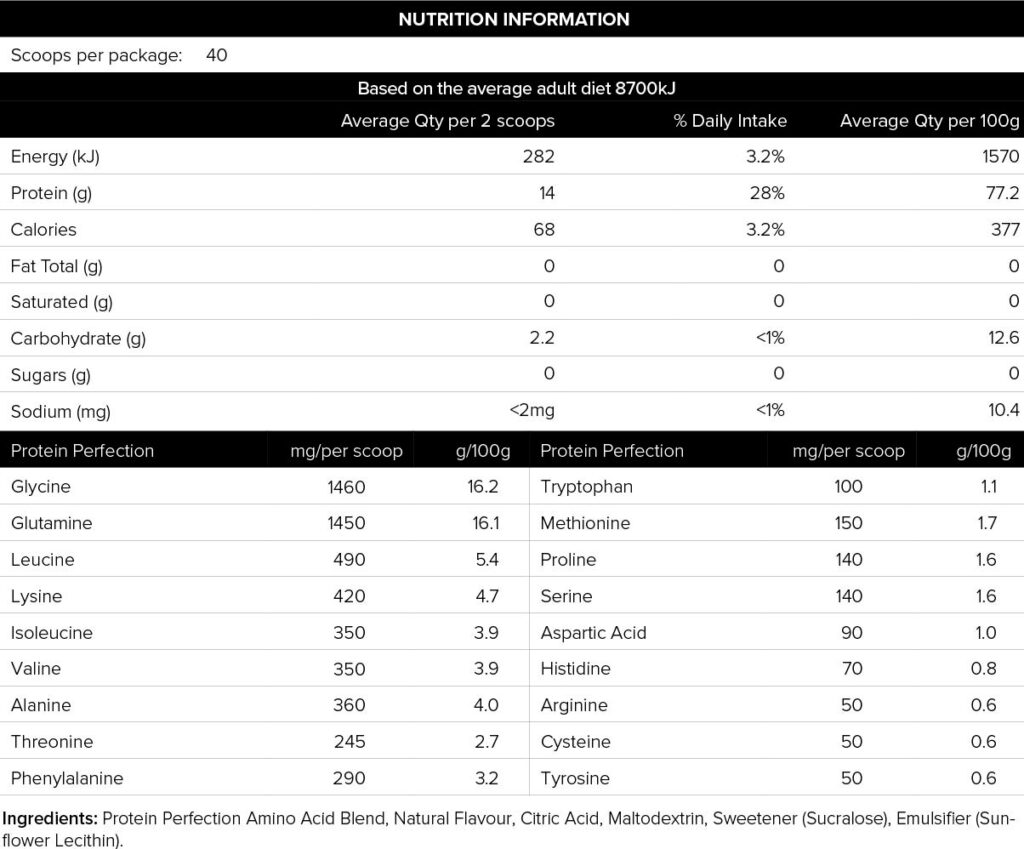This screenshot has width=1024, height=849.
Task: Click the Protein daily intake value 28%
Action: coord(770,193)
